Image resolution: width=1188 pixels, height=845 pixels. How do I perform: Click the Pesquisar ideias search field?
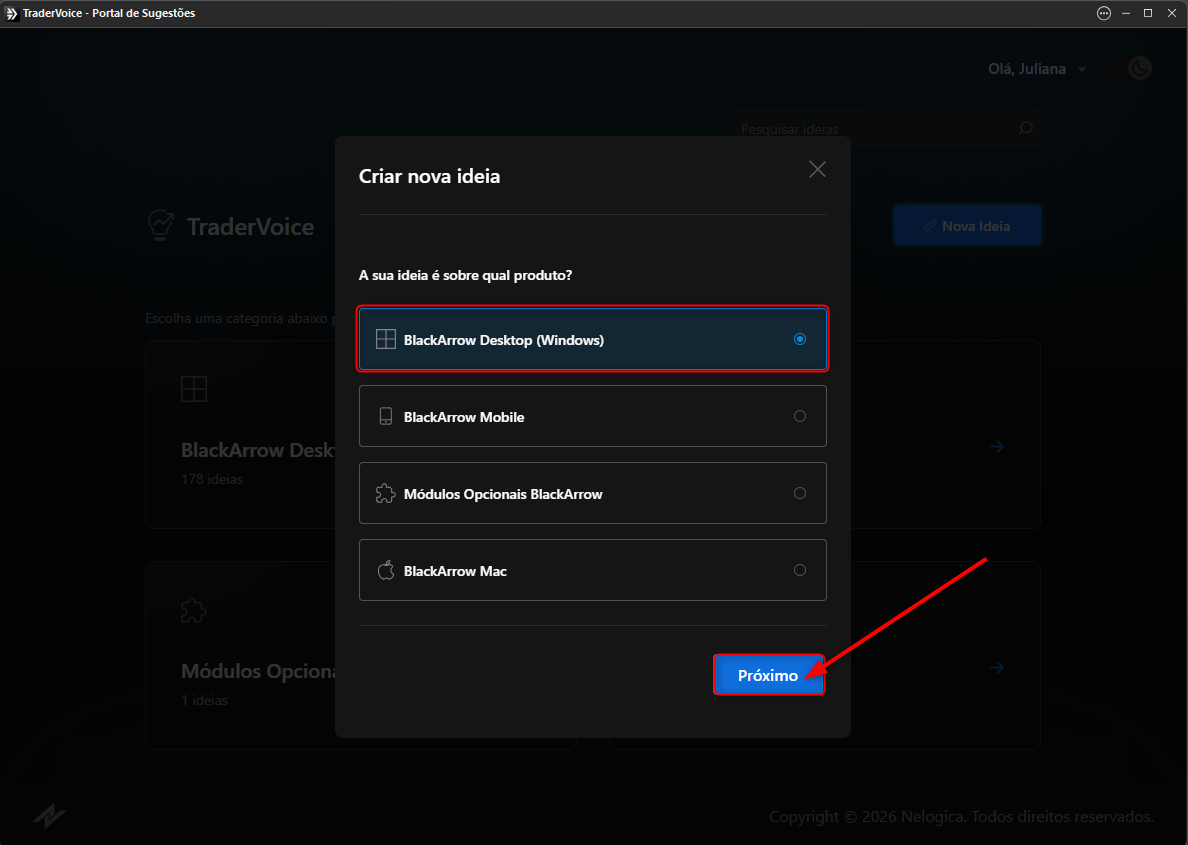883,129
